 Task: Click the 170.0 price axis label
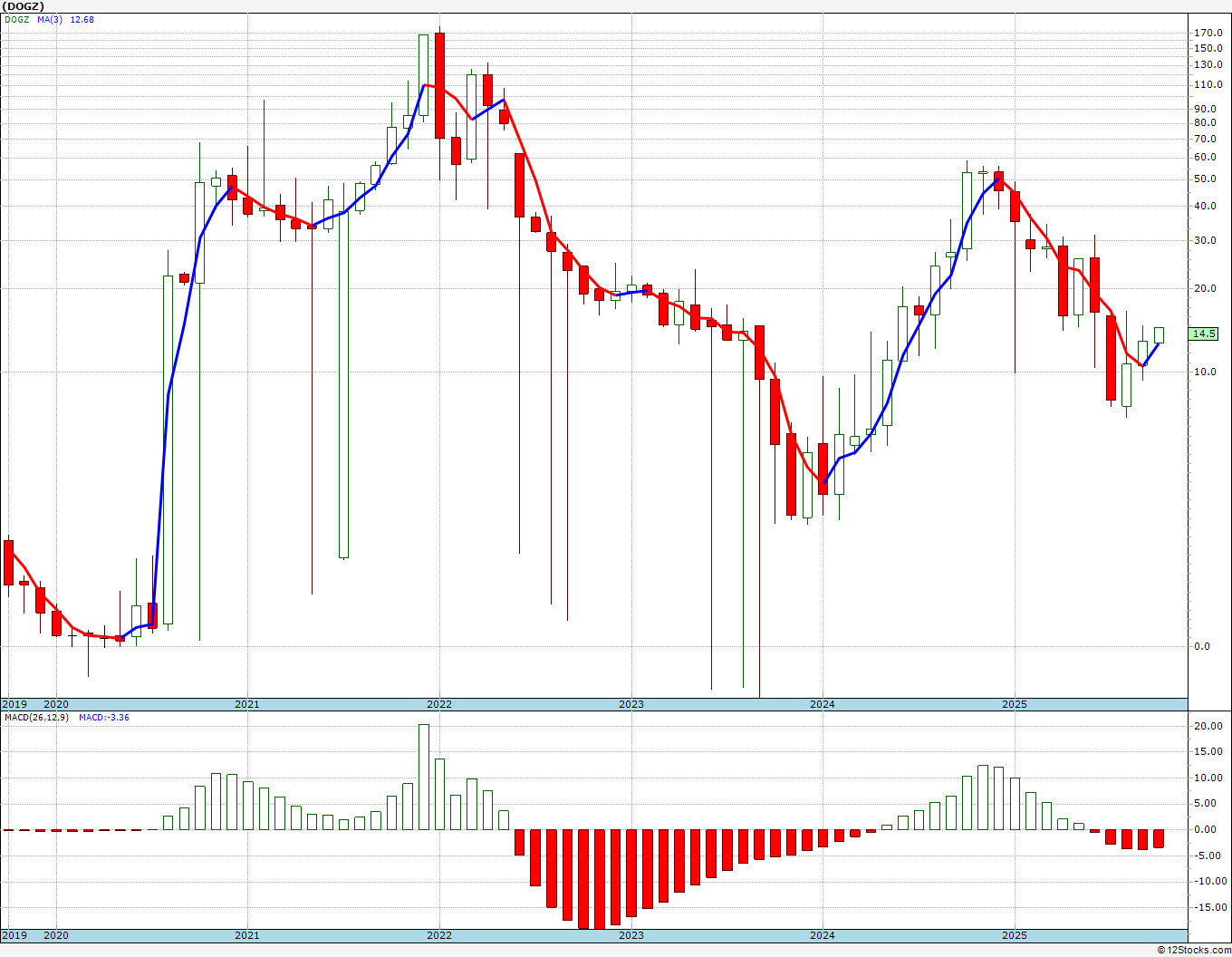tap(1208, 33)
